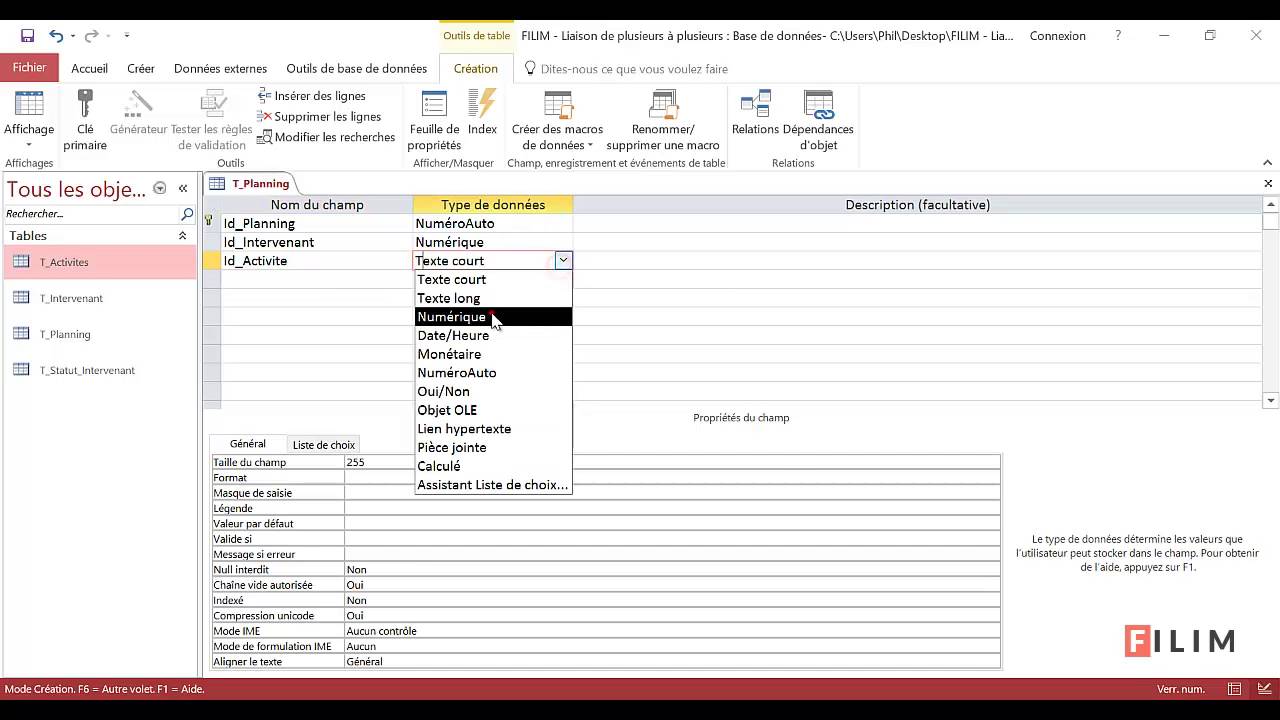Open the Affichage view switcher
Viewport: 1280px width, 720px height.
tap(29, 120)
